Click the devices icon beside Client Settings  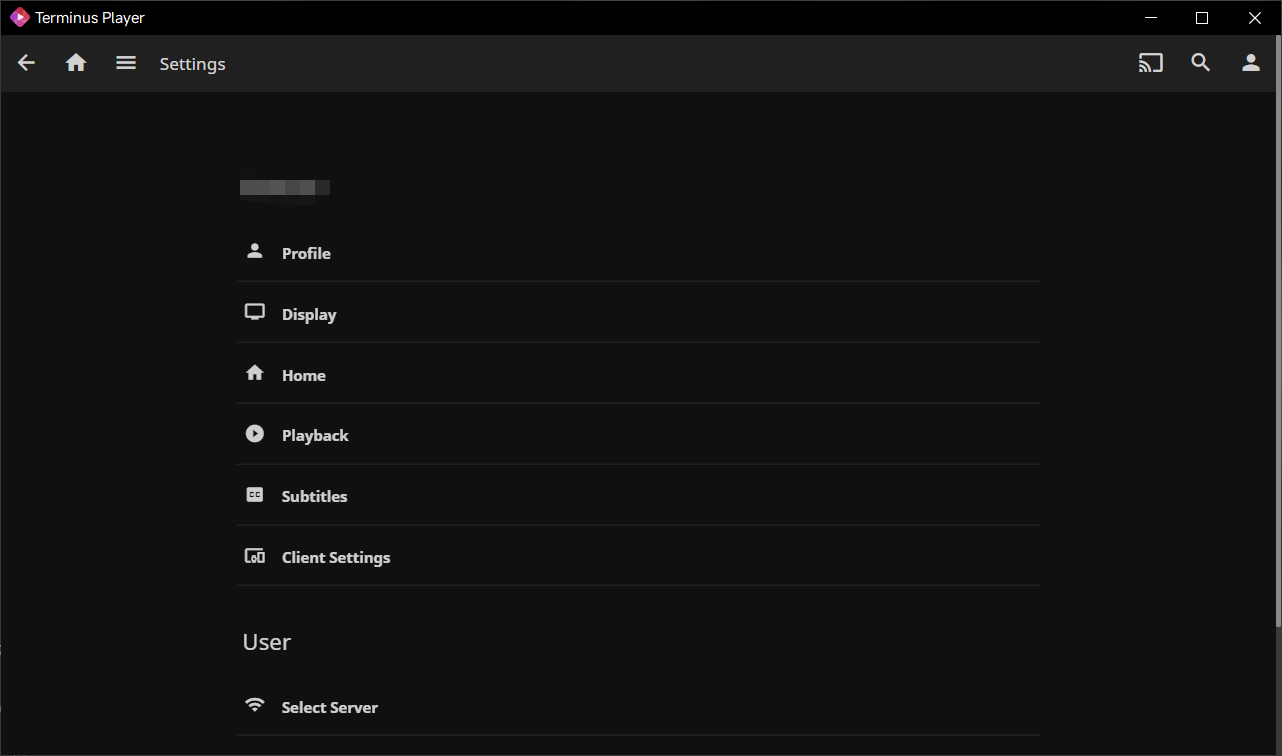point(255,556)
